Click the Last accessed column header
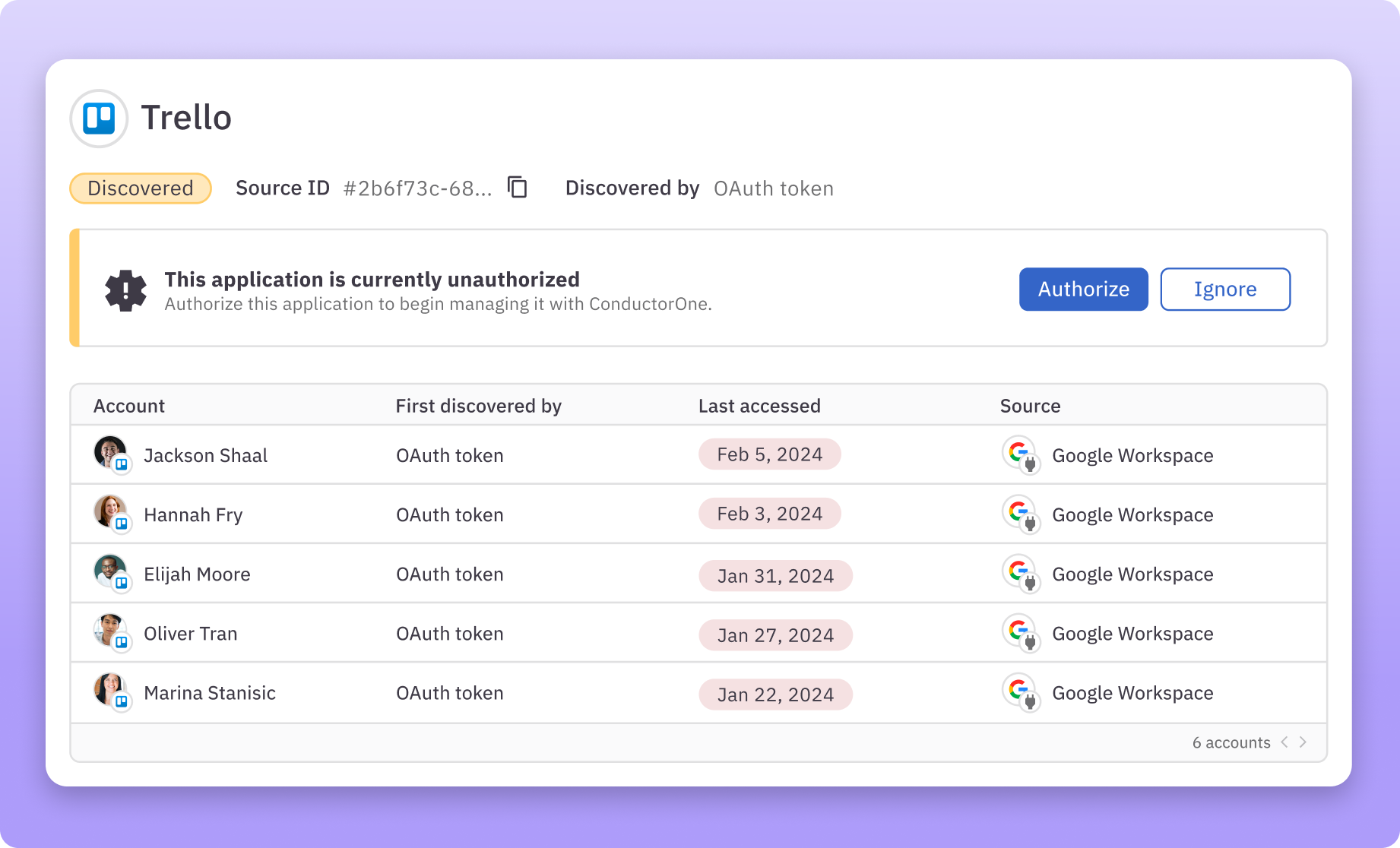 click(759, 405)
